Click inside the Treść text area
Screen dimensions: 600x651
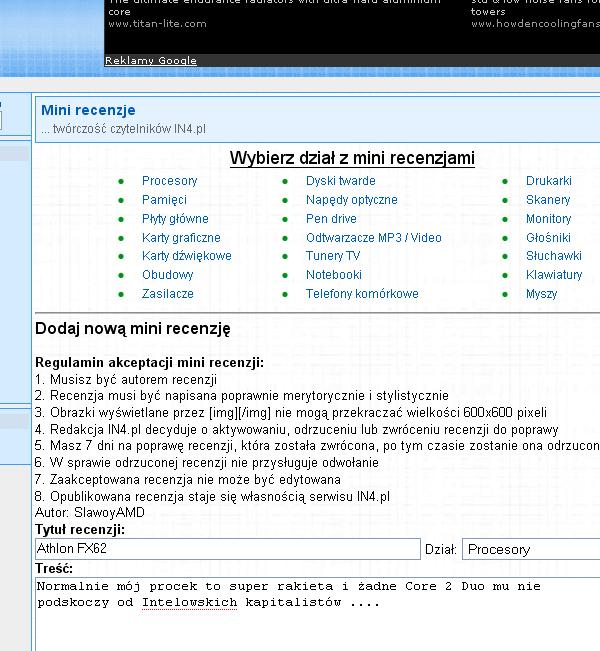tap(318, 614)
